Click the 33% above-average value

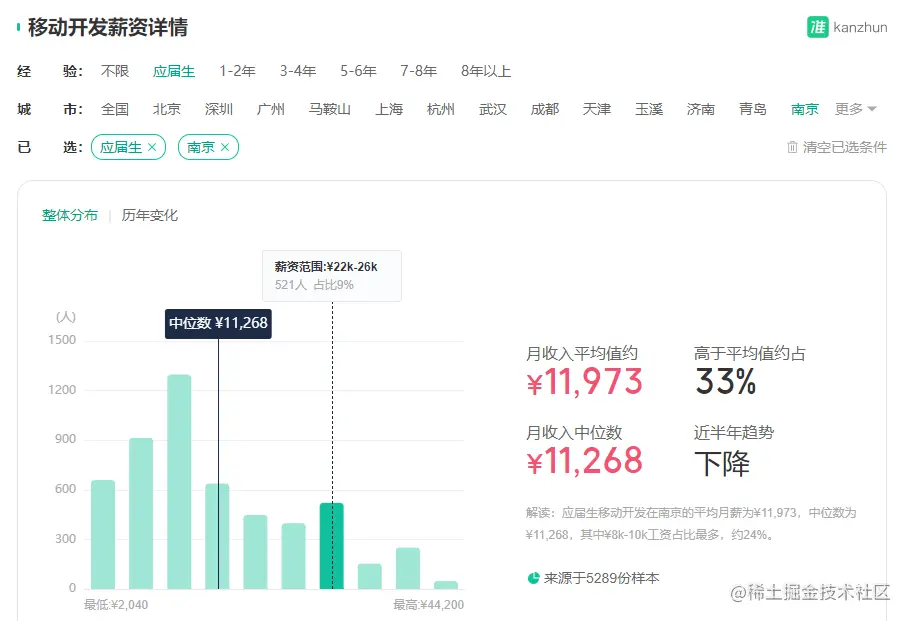(x=725, y=382)
